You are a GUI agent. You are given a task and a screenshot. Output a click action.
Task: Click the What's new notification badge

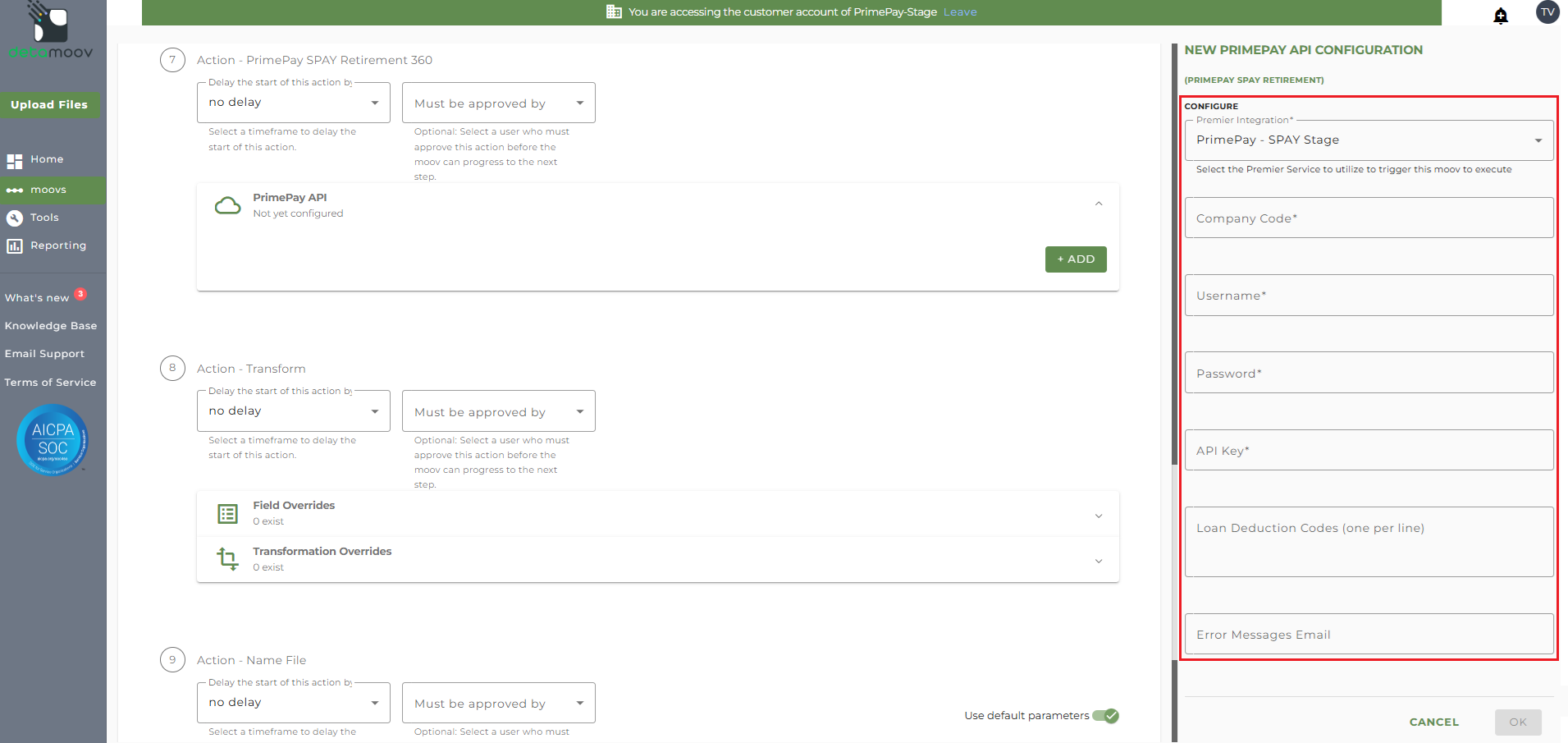pos(80,294)
